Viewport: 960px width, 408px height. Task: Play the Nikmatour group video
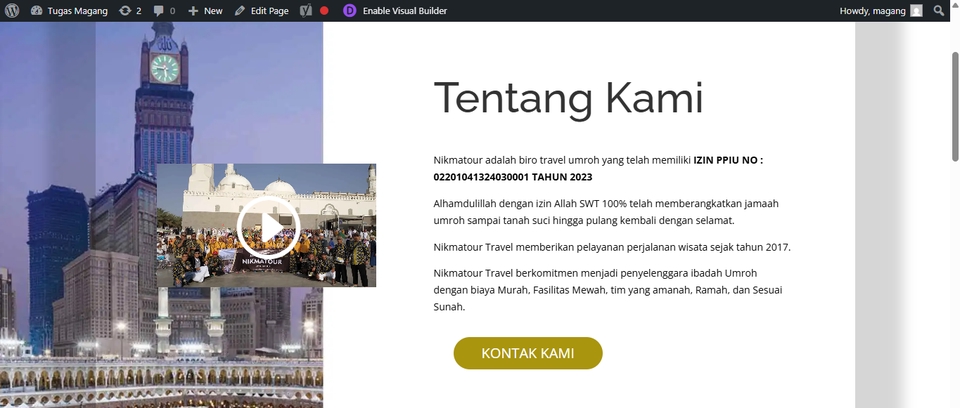268,227
